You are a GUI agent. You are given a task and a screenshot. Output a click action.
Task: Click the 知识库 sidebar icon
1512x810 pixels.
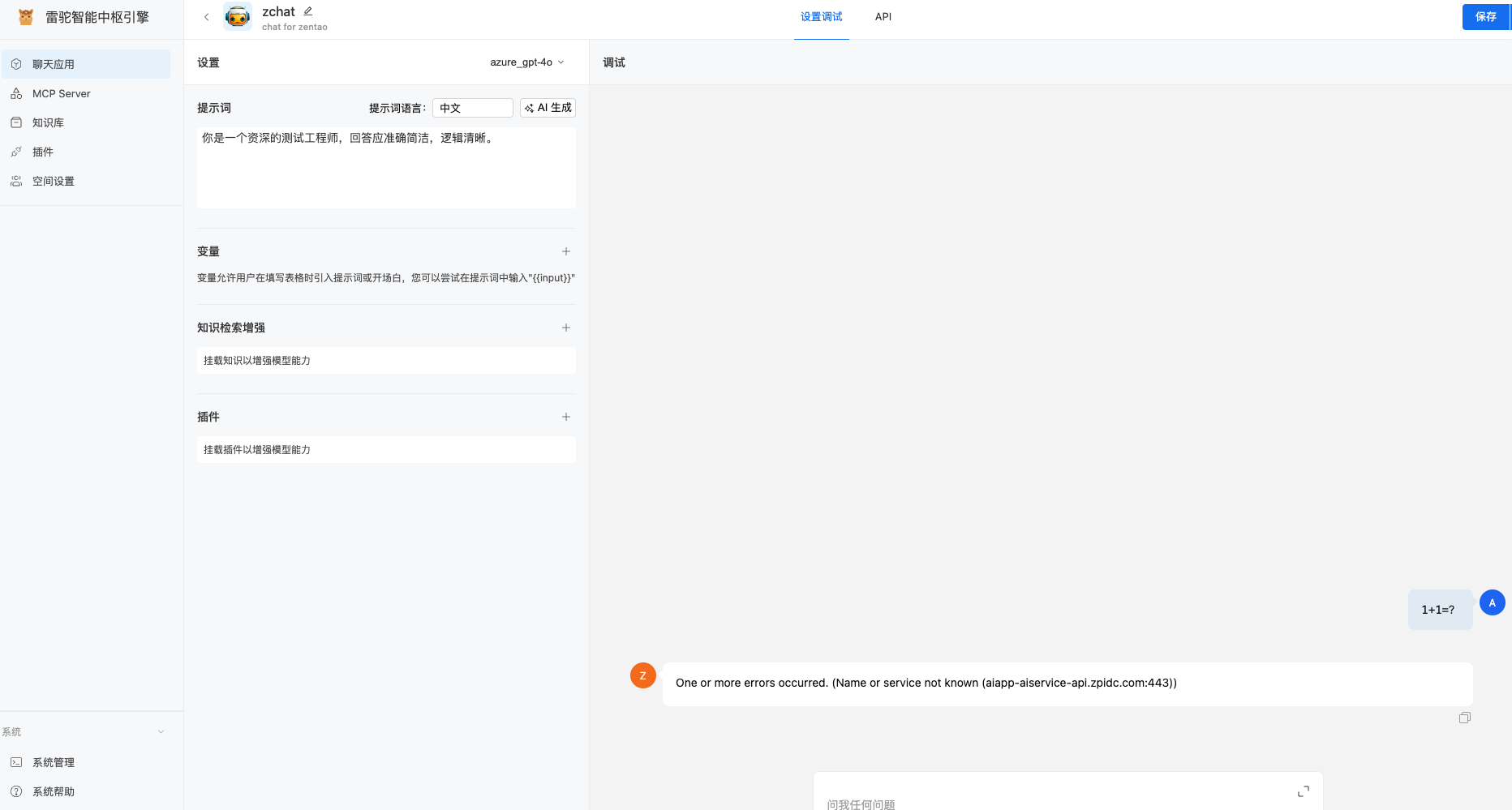pos(16,122)
